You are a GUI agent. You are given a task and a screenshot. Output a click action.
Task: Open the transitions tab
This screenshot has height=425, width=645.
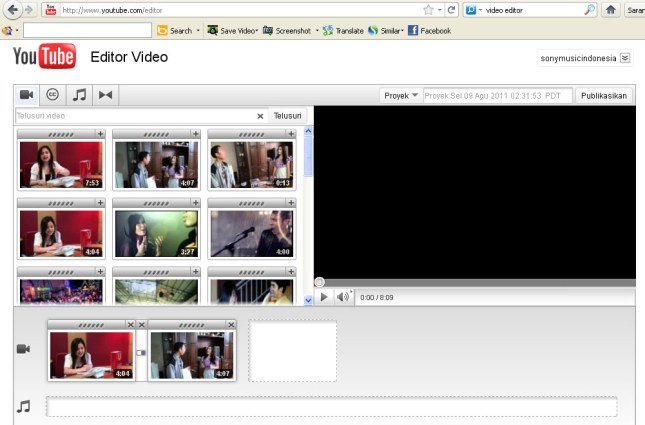coord(105,95)
